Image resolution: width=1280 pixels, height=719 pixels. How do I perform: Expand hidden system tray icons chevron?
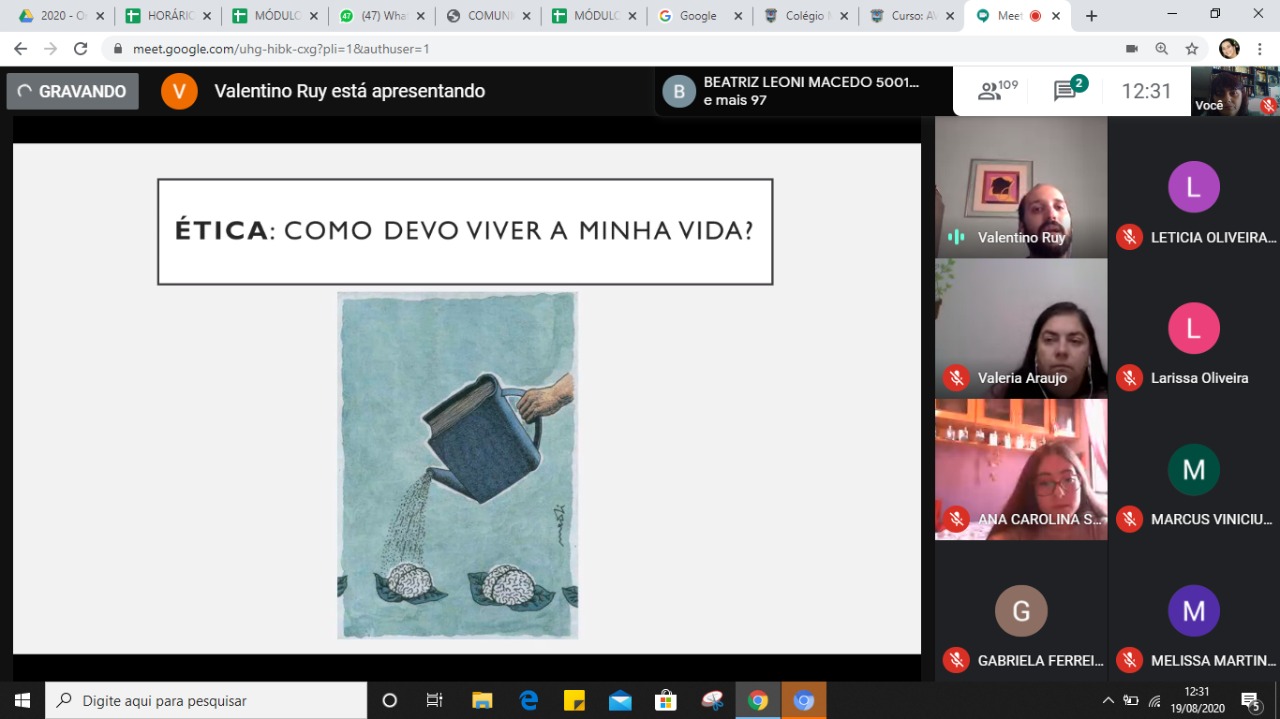tap(1108, 700)
